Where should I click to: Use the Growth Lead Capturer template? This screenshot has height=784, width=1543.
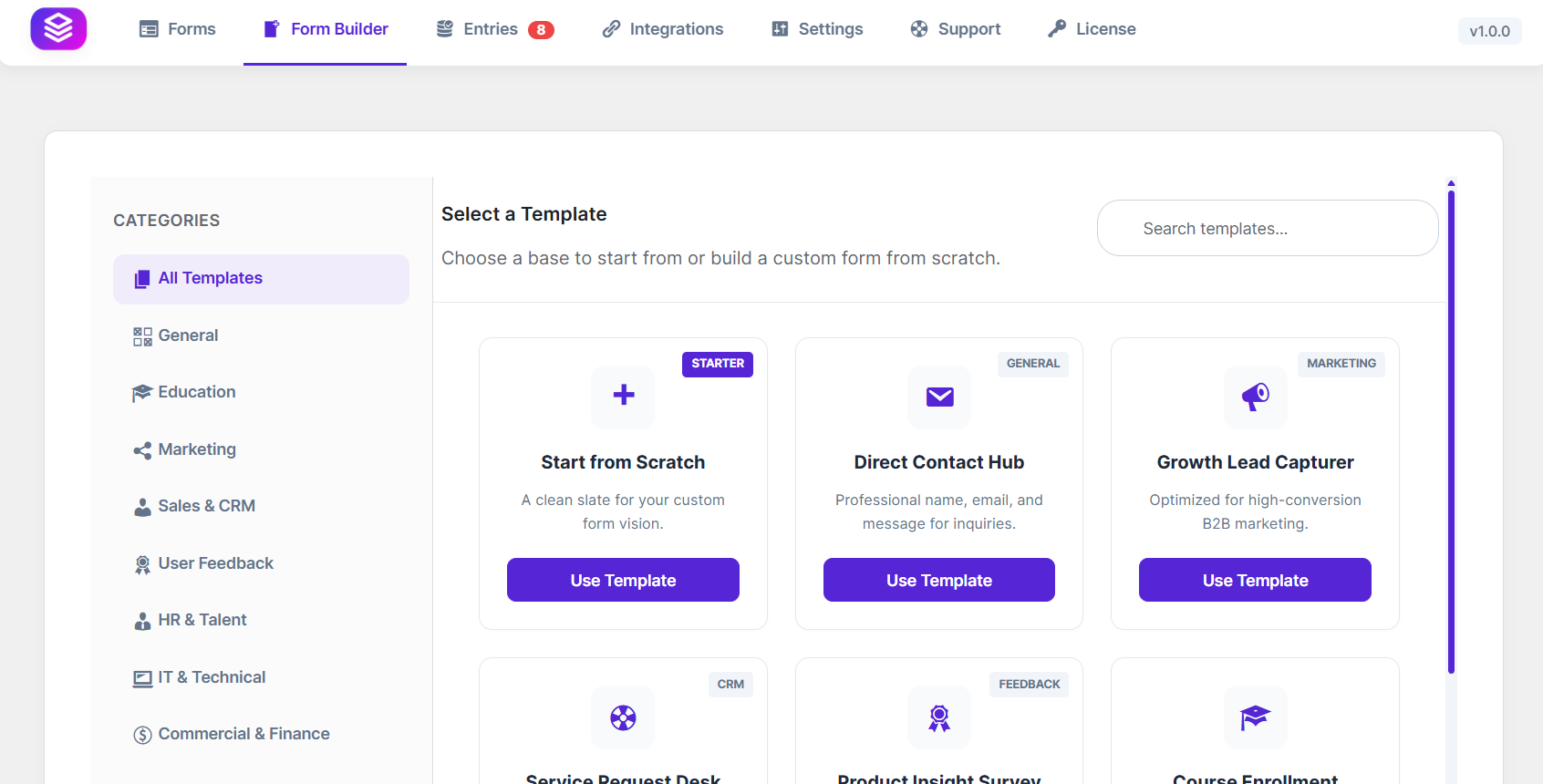[1255, 580]
